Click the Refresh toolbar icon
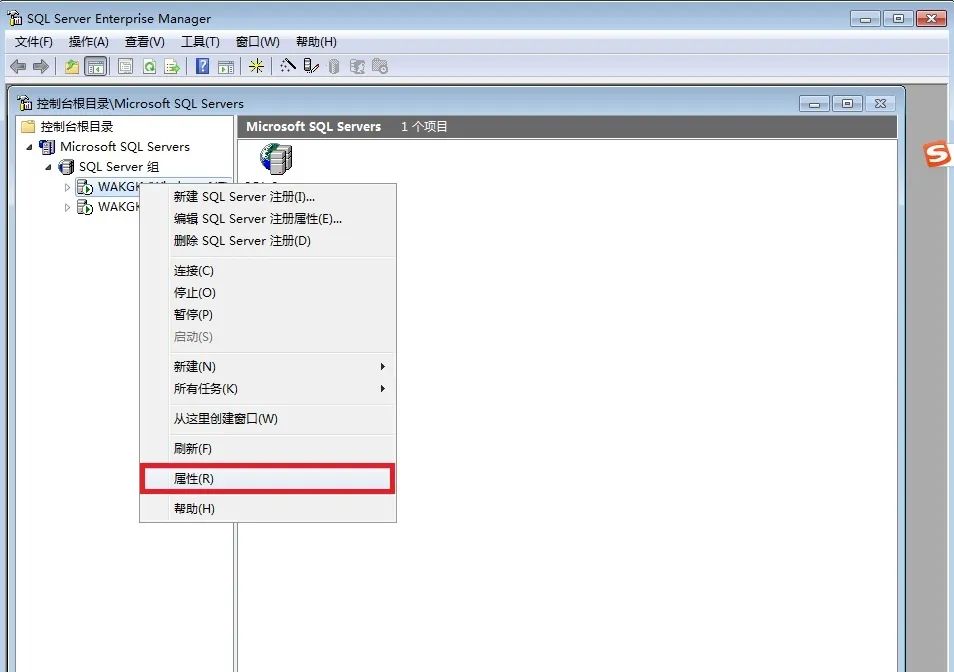 point(149,66)
